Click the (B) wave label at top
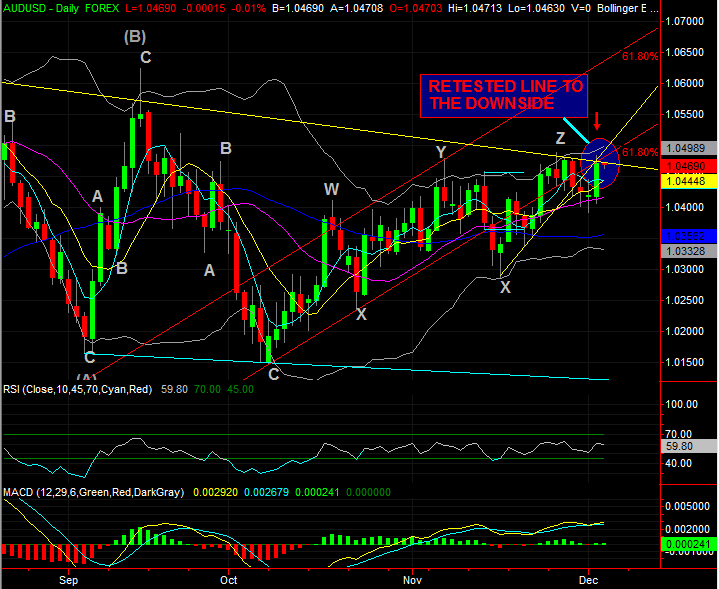This screenshot has width=719, height=589. [135, 37]
